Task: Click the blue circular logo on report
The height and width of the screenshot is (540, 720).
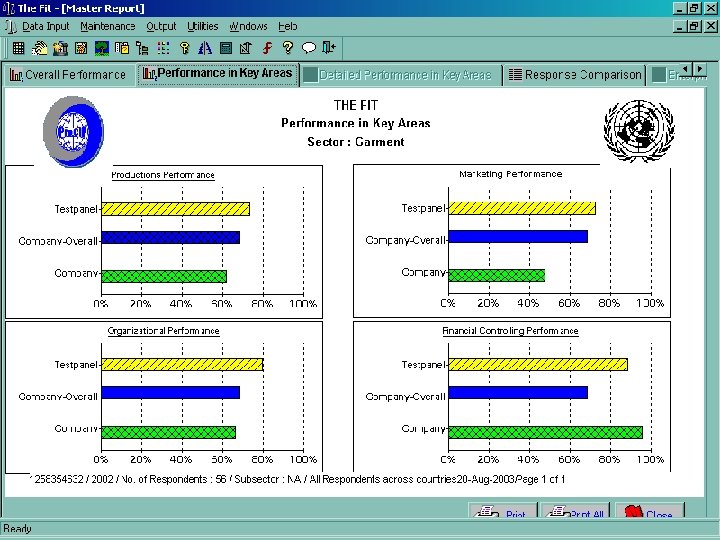Action: pos(73,132)
